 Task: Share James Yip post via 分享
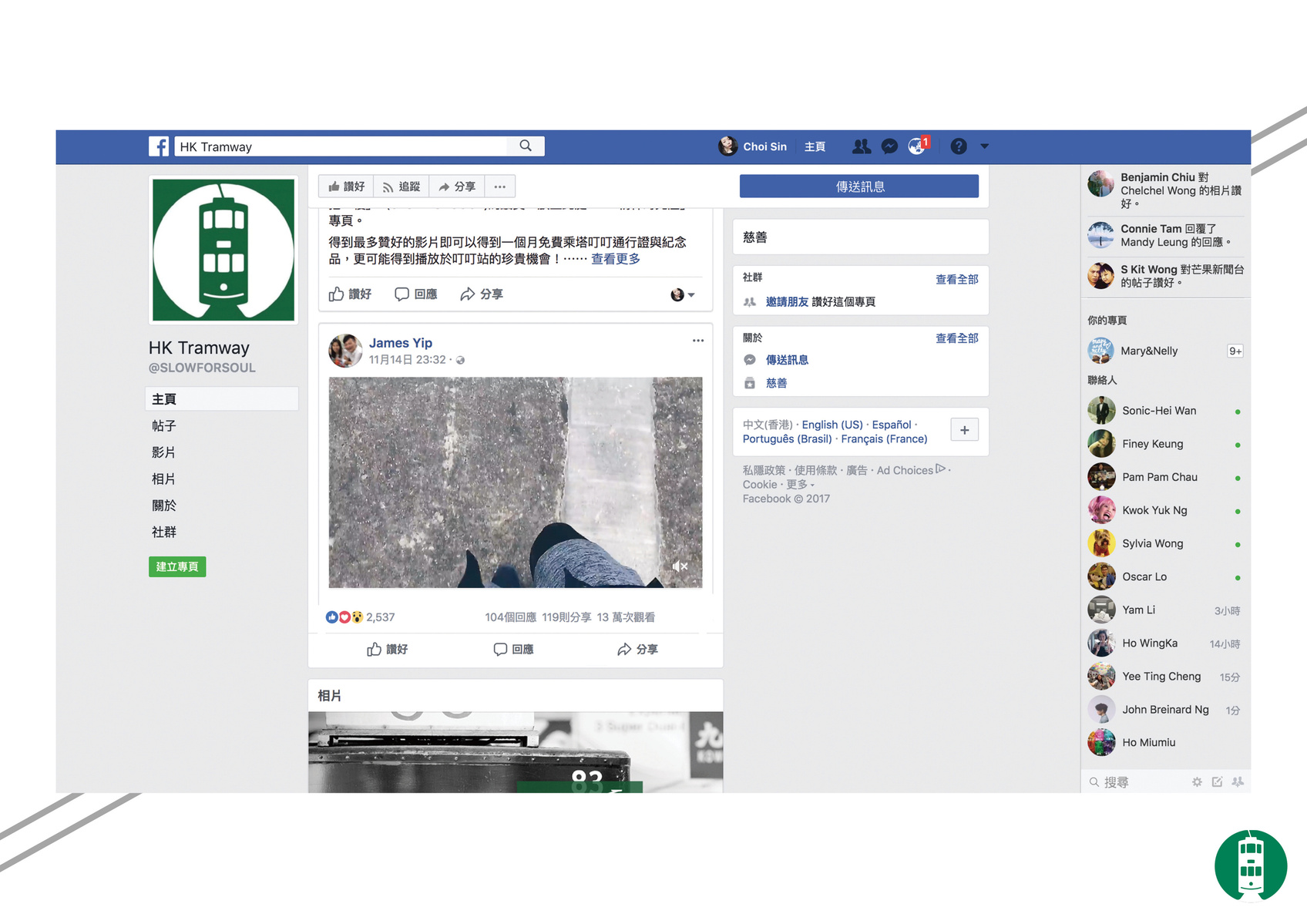point(638,650)
